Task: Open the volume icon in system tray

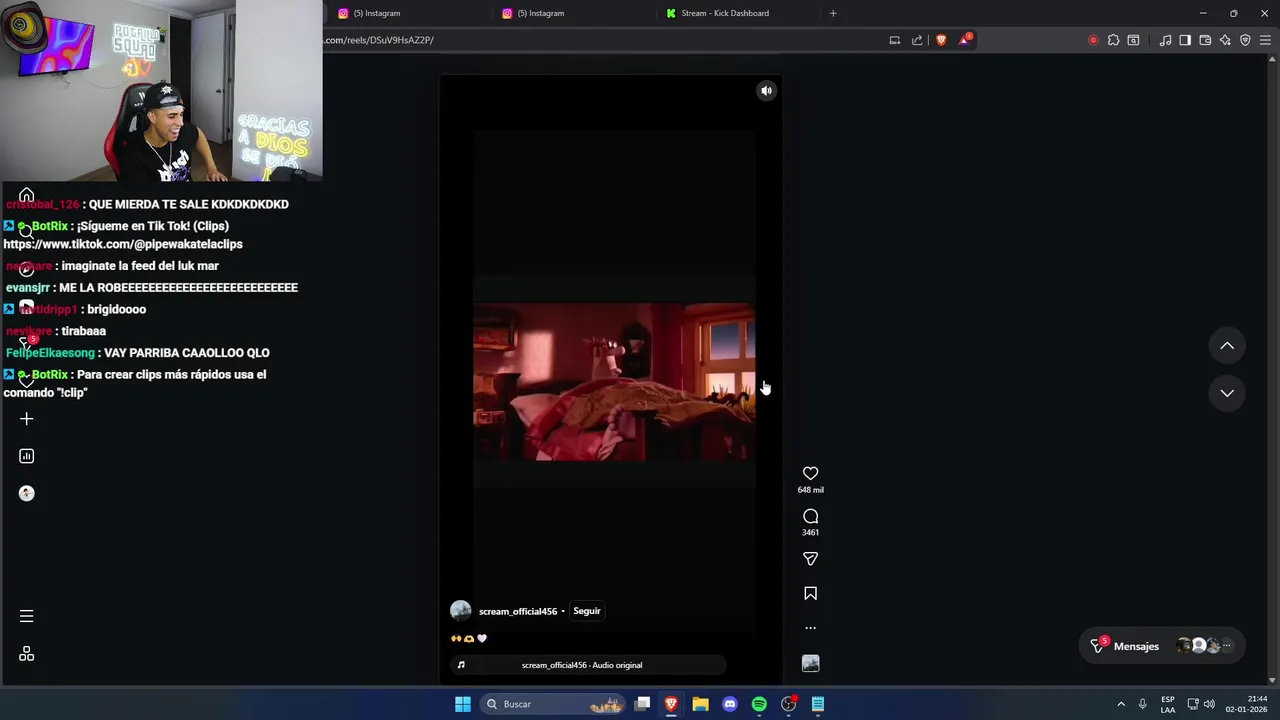Action: 1209,704
